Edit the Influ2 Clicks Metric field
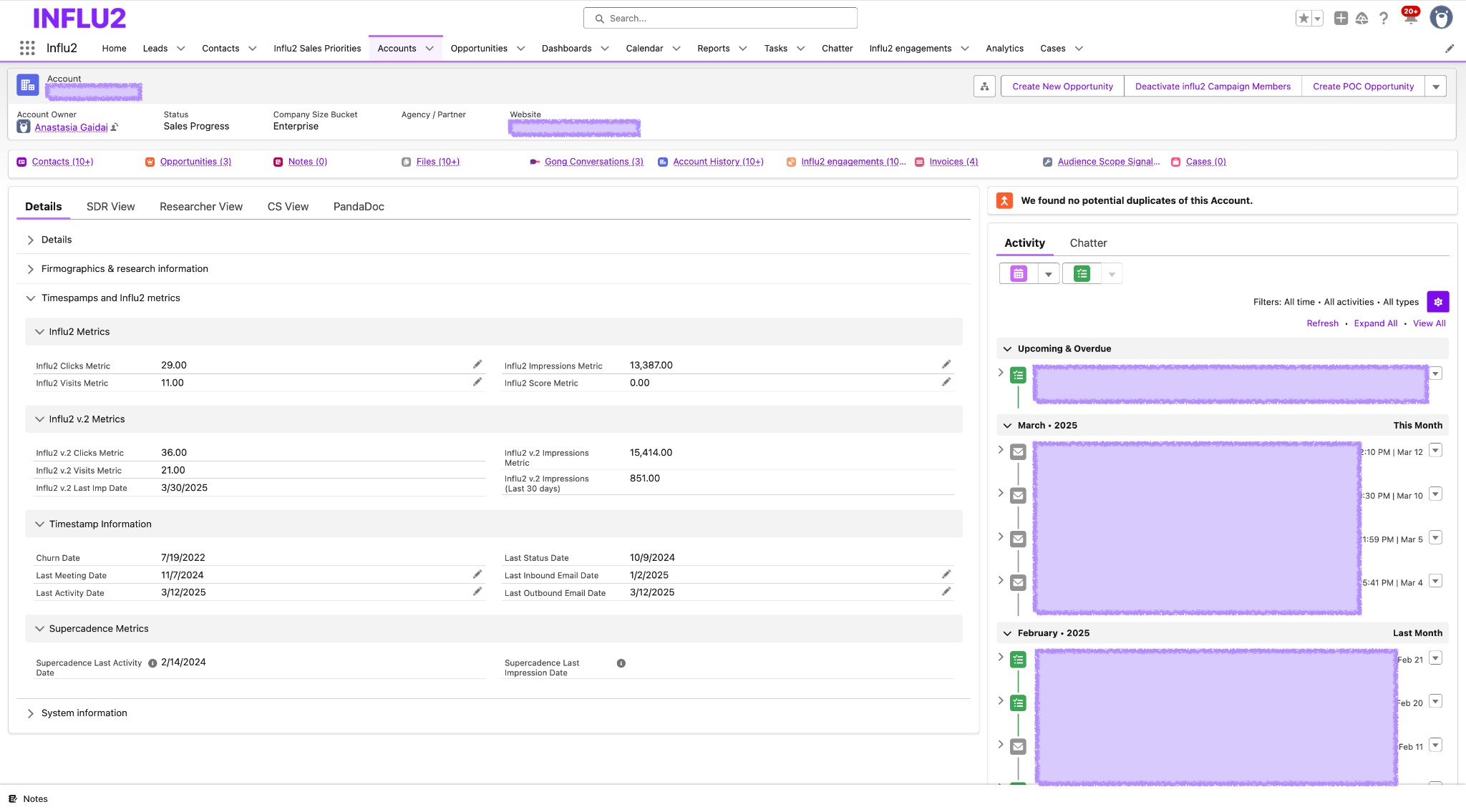Viewport: 1466px width, 812px height. pos(477,365)
